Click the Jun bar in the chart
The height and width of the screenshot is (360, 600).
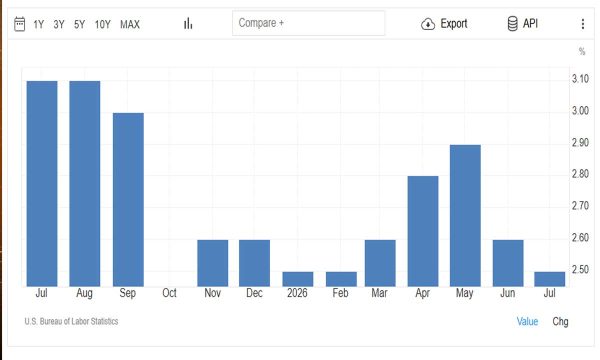click(x=508, y=263)
